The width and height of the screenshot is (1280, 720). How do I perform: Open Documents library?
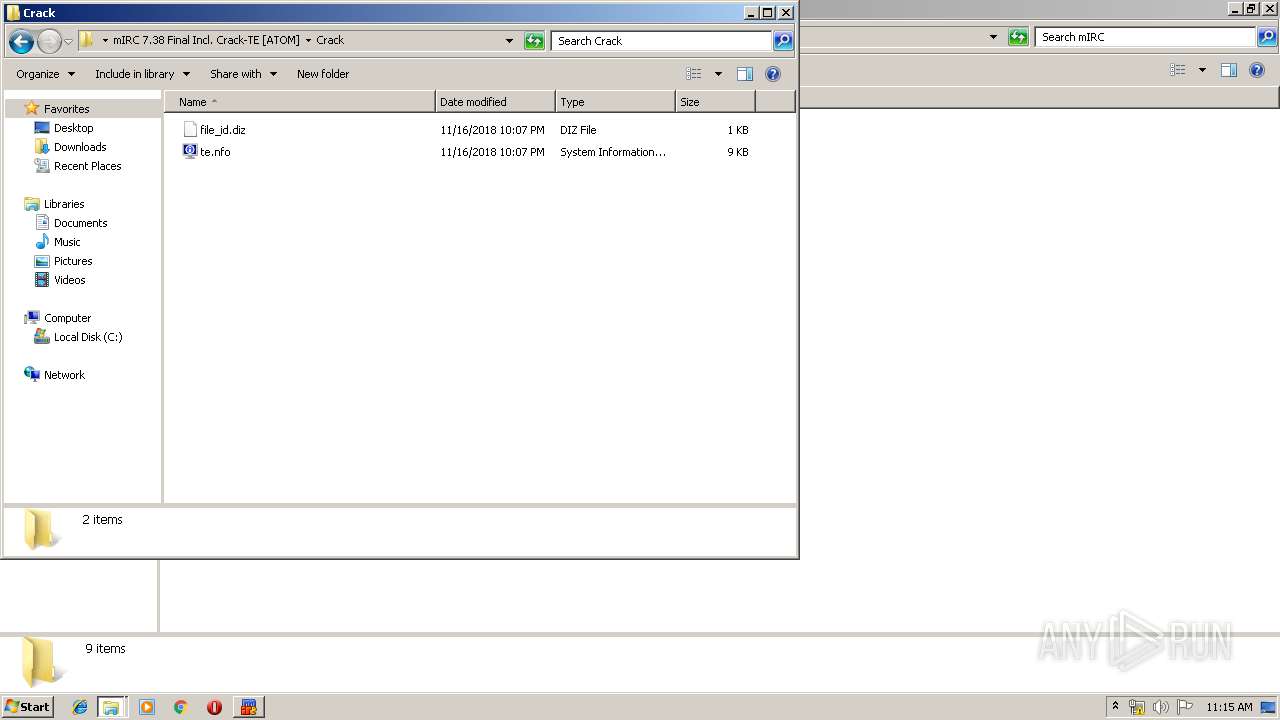point(80,223)
